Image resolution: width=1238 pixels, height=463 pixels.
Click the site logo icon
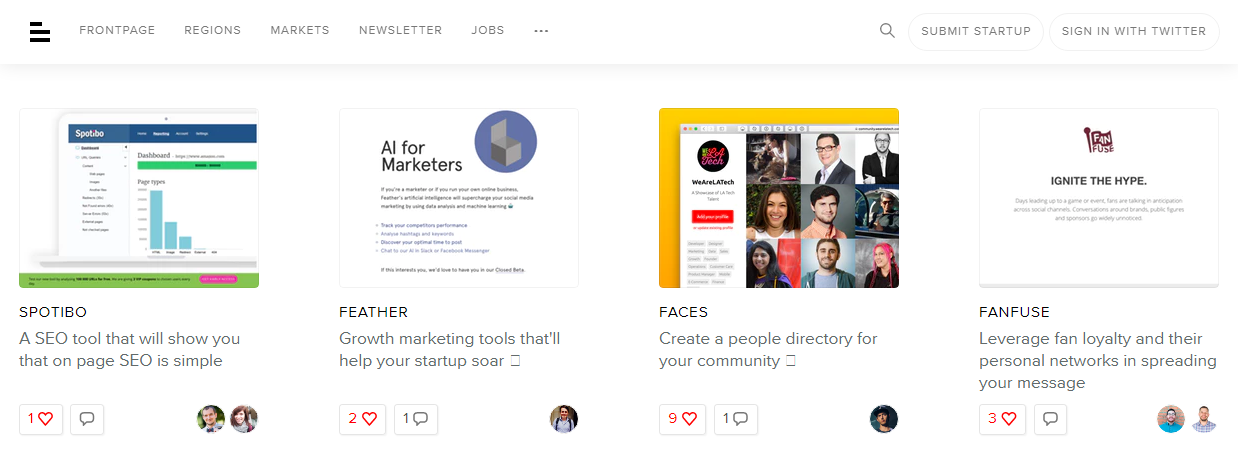(40, 32)
